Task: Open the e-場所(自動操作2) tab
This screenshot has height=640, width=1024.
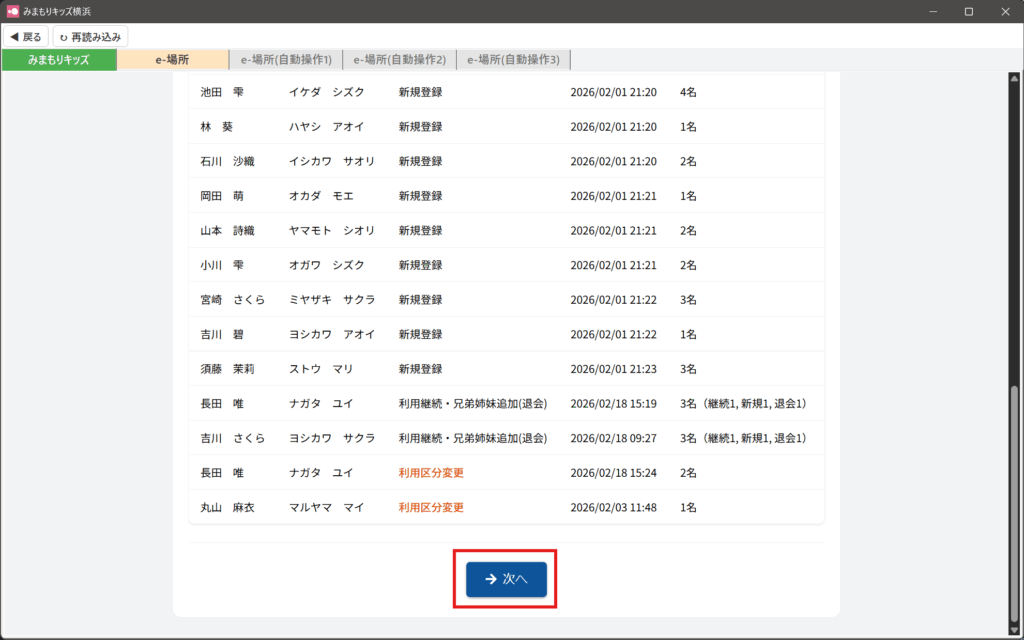Action: 400,60
